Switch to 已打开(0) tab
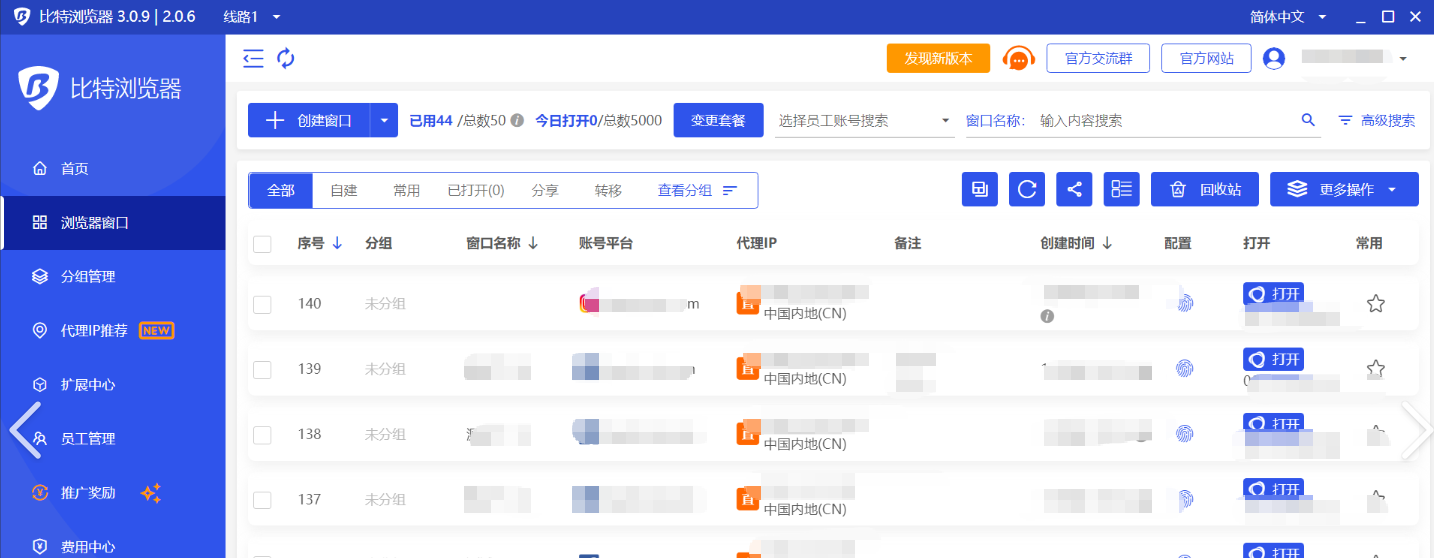 [x=476, y=190]
